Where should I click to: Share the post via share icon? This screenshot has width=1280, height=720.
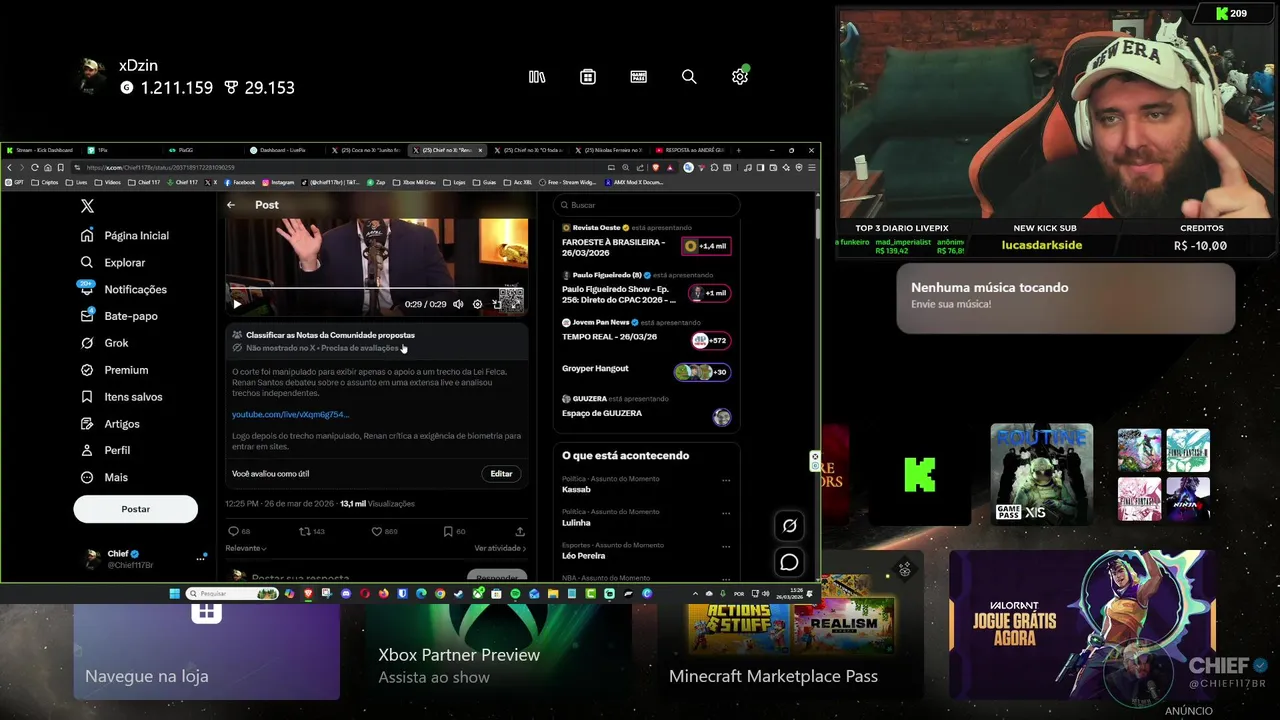pyautogui.click(x=519, y=532)
